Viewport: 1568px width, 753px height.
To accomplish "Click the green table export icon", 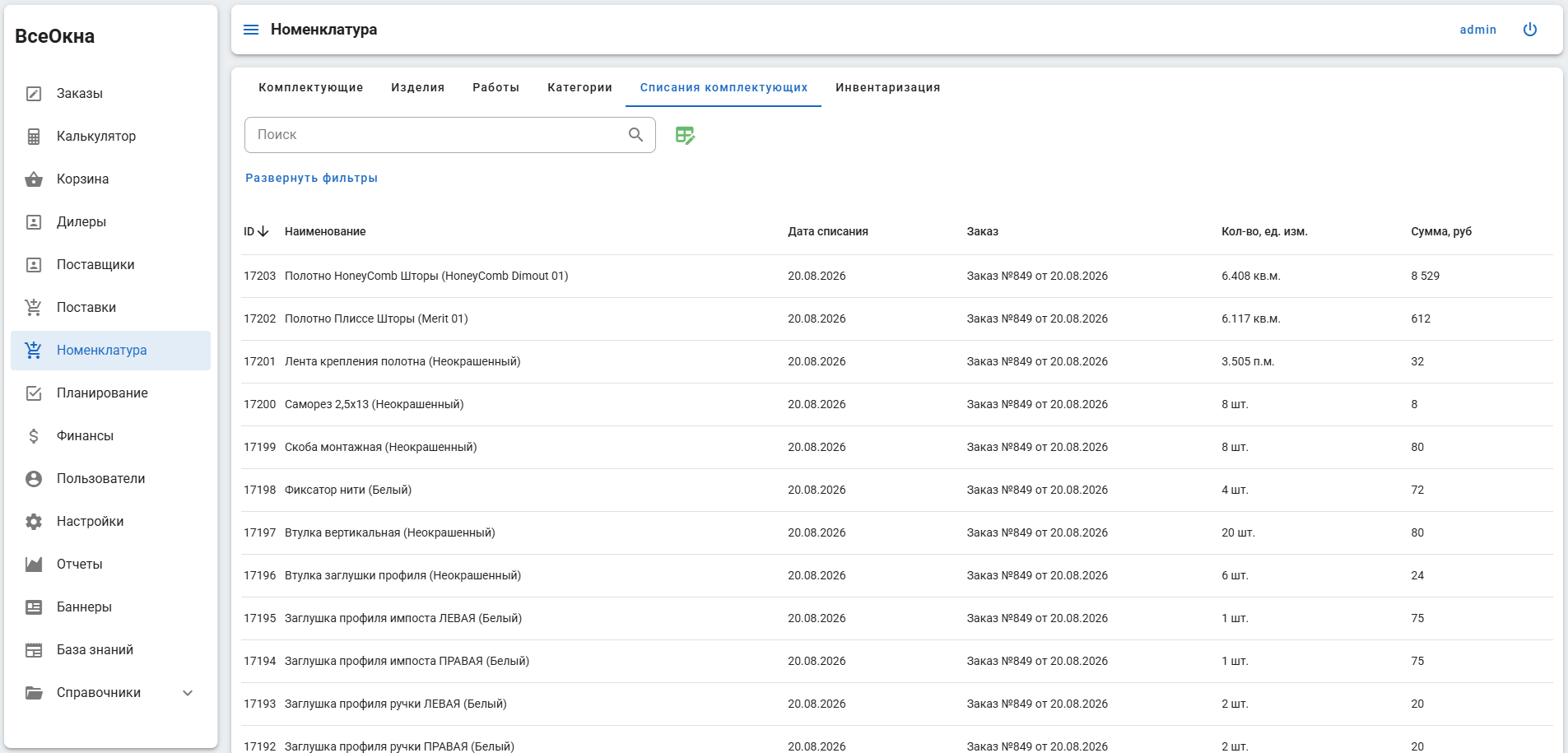I will tap(685, 135).
